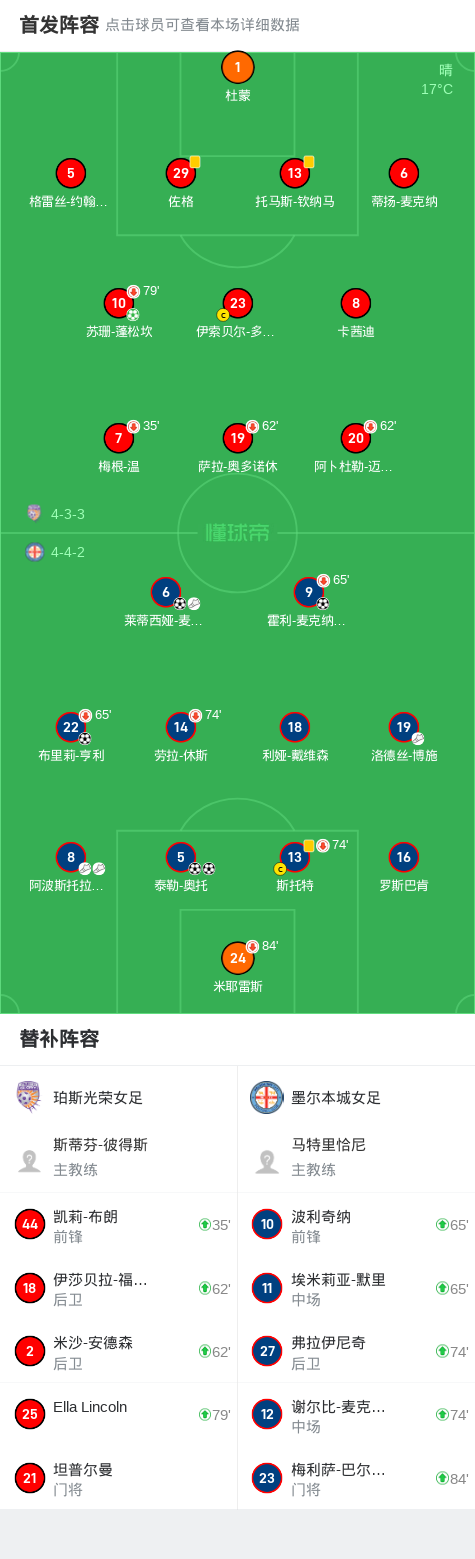Image resolution: width=475 pixels, height=1559 pixels.
Task: Select substitute 波利奇纳 number 10 row
Action: [356, 1224]
